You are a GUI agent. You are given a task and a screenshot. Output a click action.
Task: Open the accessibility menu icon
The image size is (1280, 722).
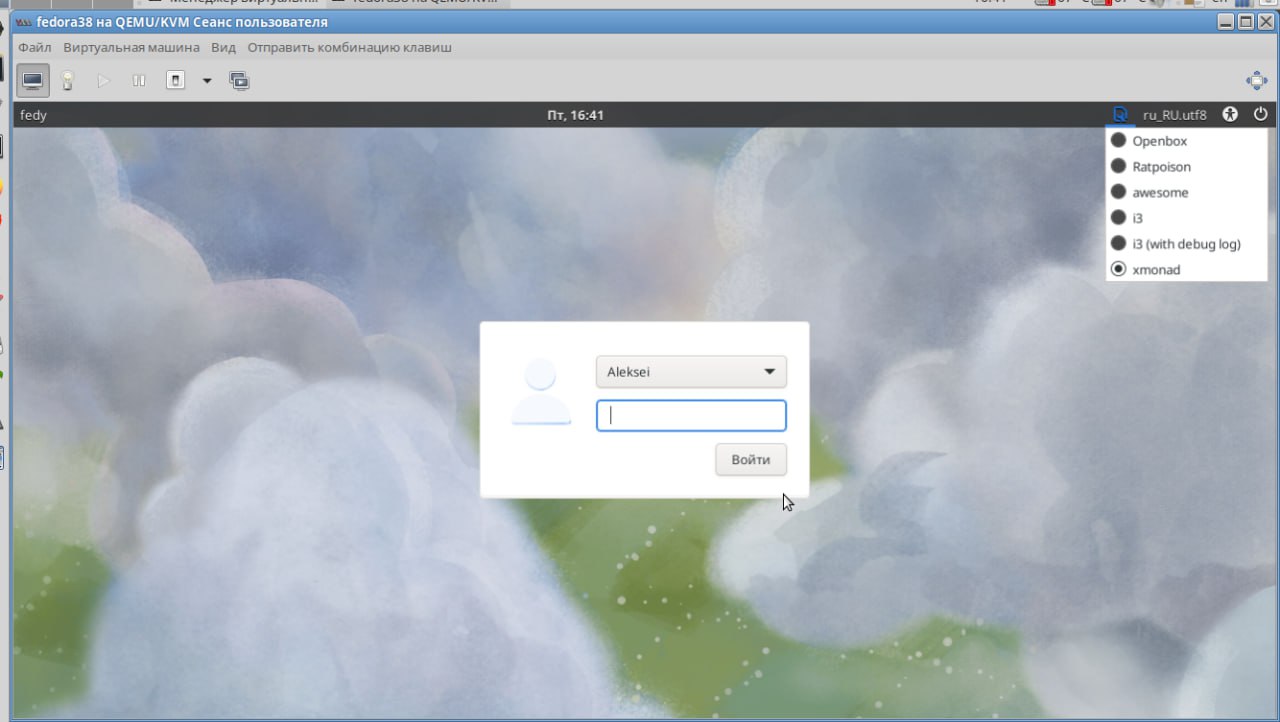pyautogui.click(x=1231, y=114)
